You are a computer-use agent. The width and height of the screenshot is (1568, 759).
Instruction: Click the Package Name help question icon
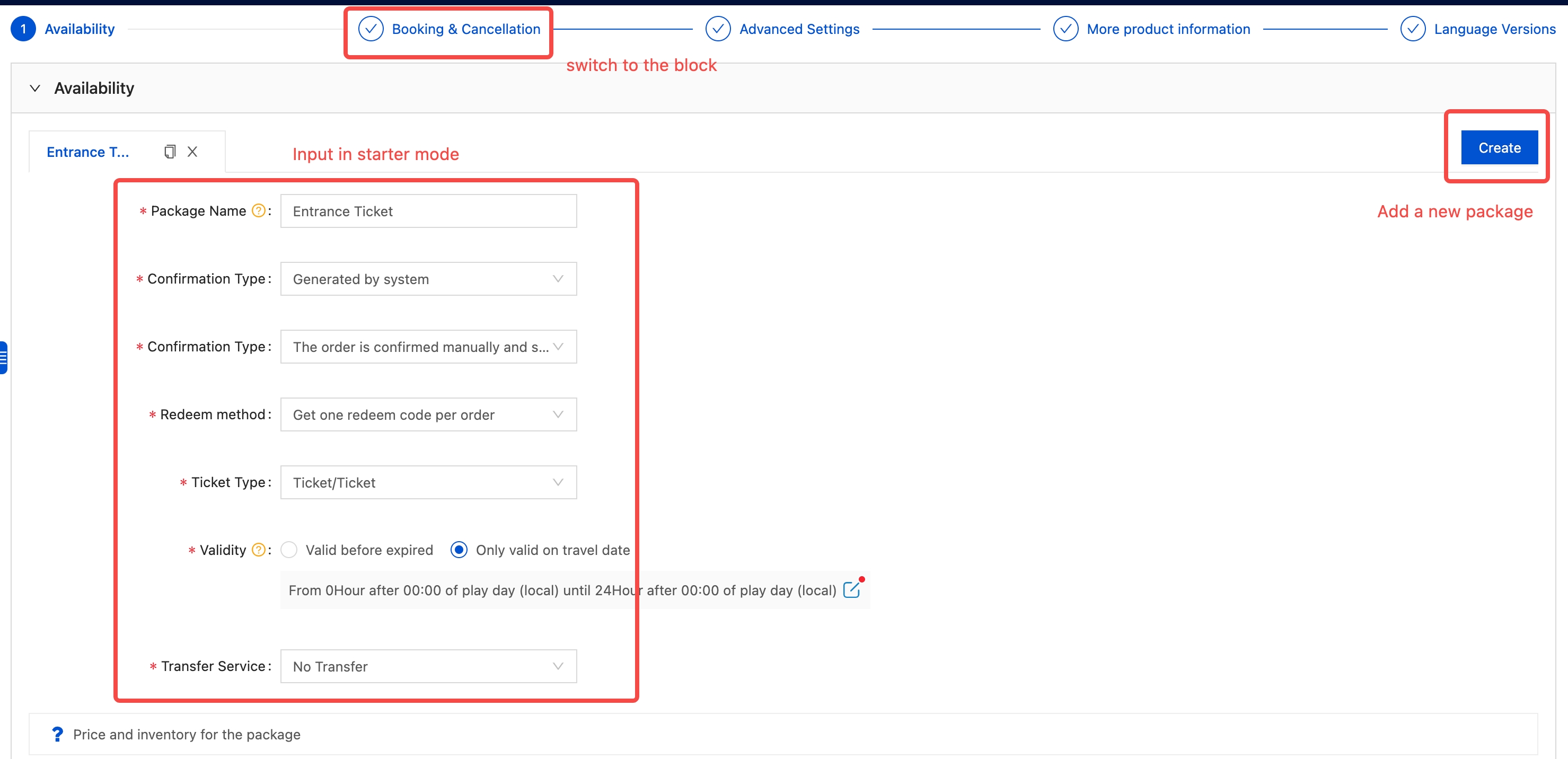tap(259, 210)
